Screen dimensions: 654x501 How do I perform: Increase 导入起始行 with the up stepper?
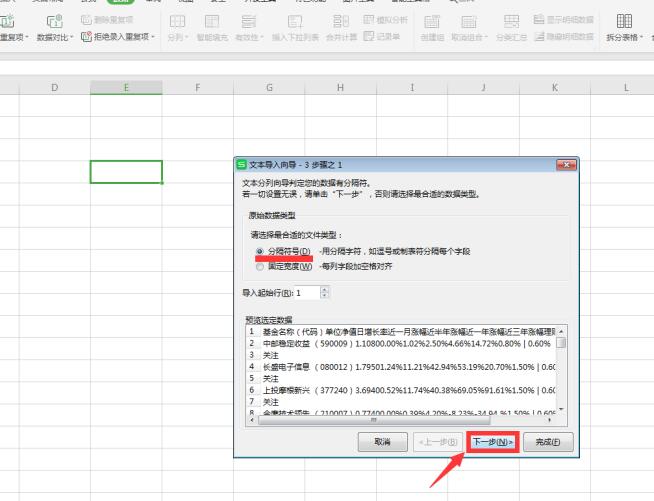[x=324, y=290]
